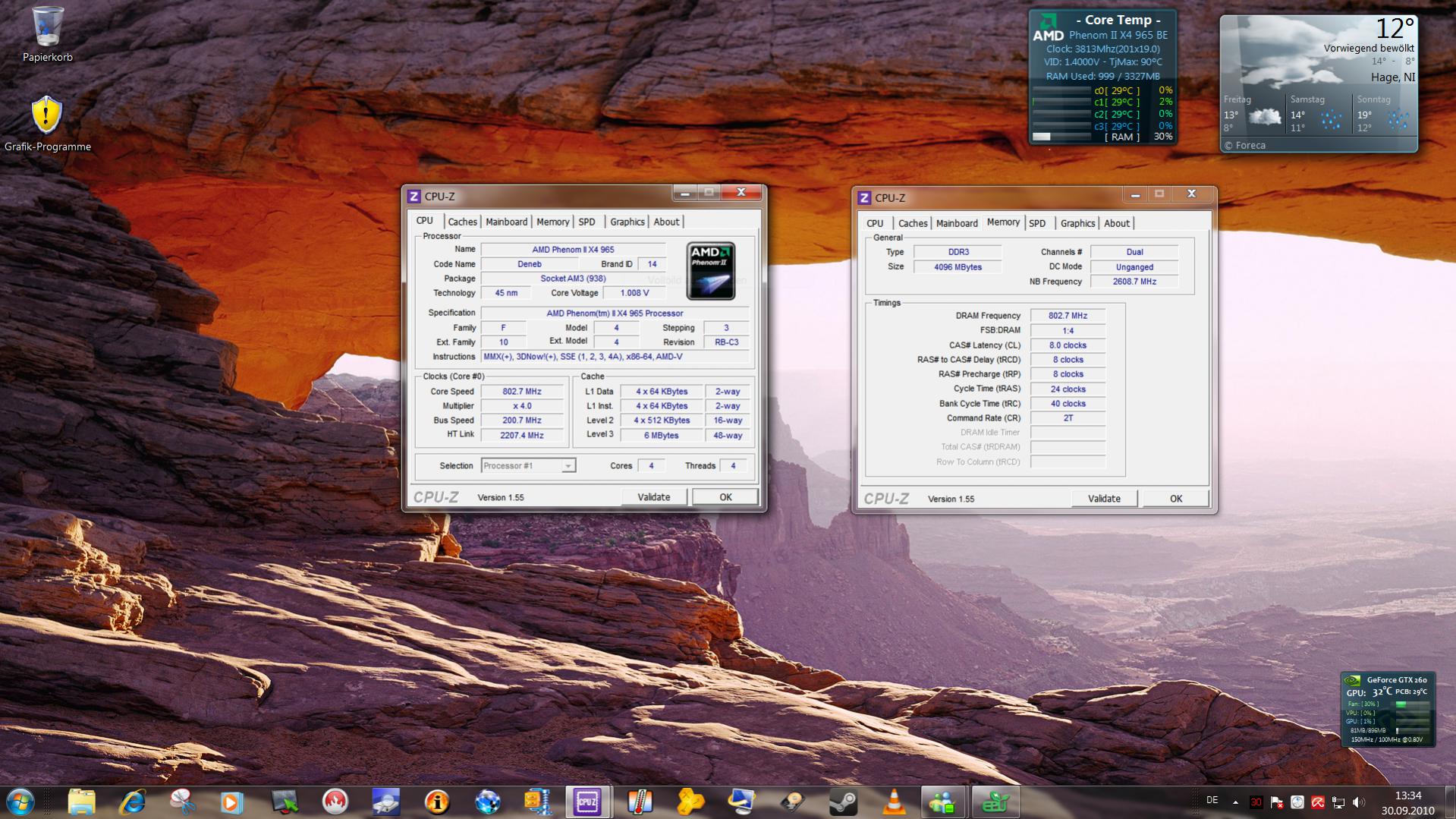Open the hard disk utility taskbar icon
Image resolution: width=1456 pixels, height=819 pixels.
coord(793,802)
